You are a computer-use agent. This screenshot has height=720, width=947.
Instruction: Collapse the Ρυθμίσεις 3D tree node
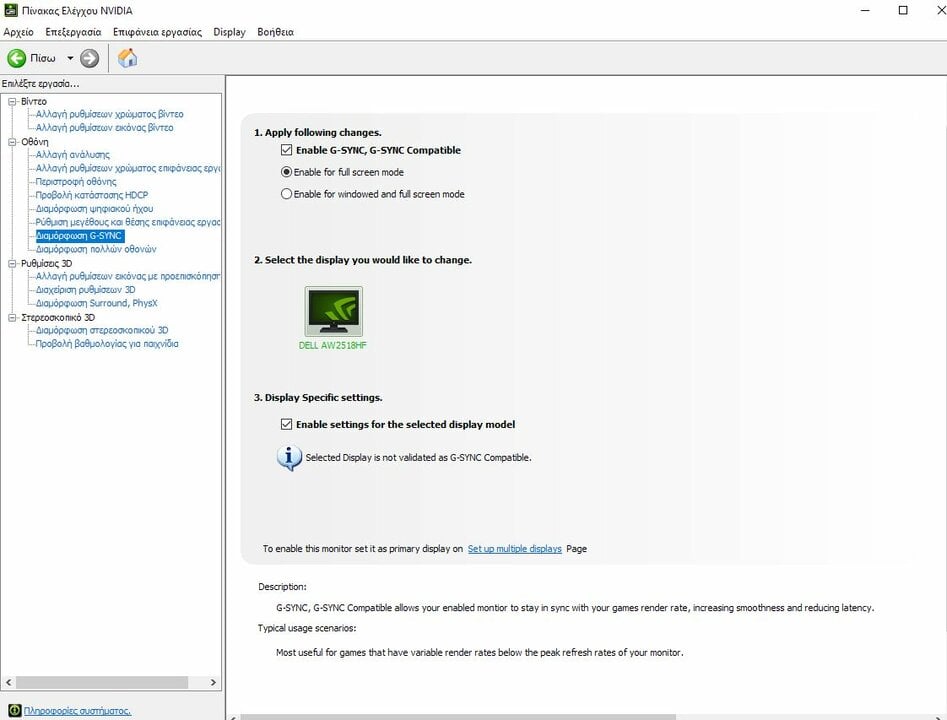click(x=12, y=263)
